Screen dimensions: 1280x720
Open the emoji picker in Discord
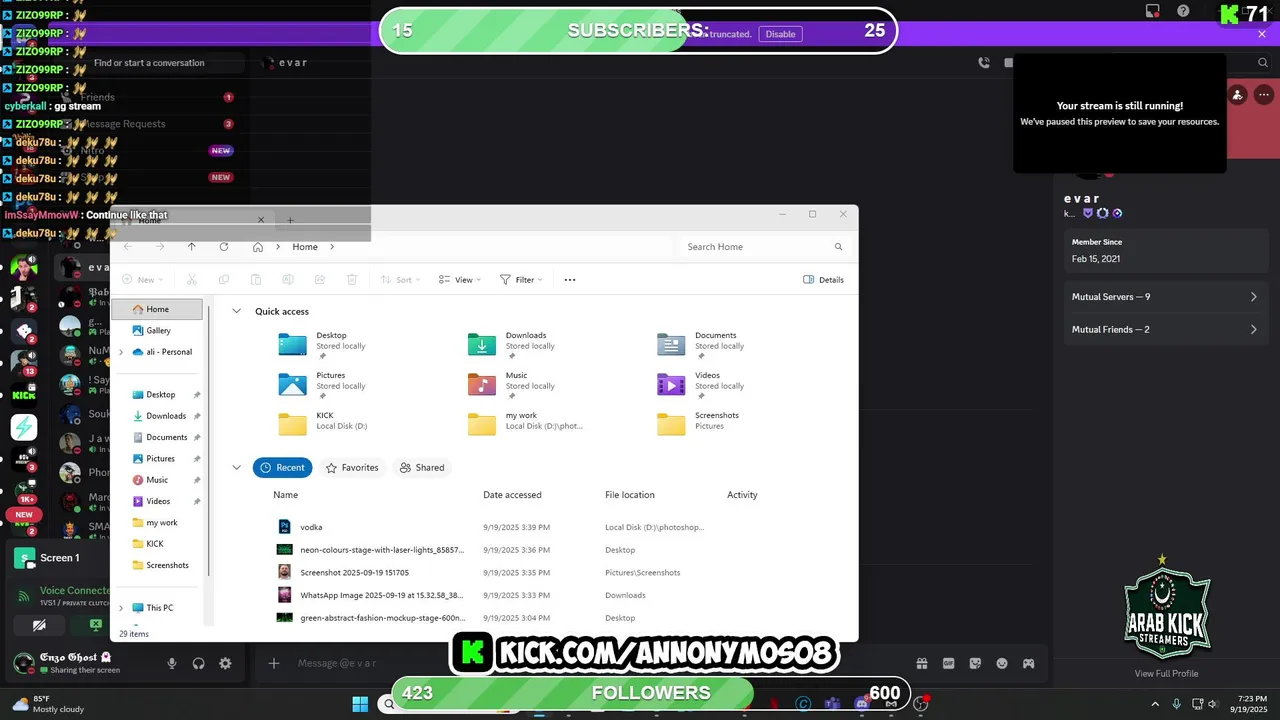tap(1002, 663)
